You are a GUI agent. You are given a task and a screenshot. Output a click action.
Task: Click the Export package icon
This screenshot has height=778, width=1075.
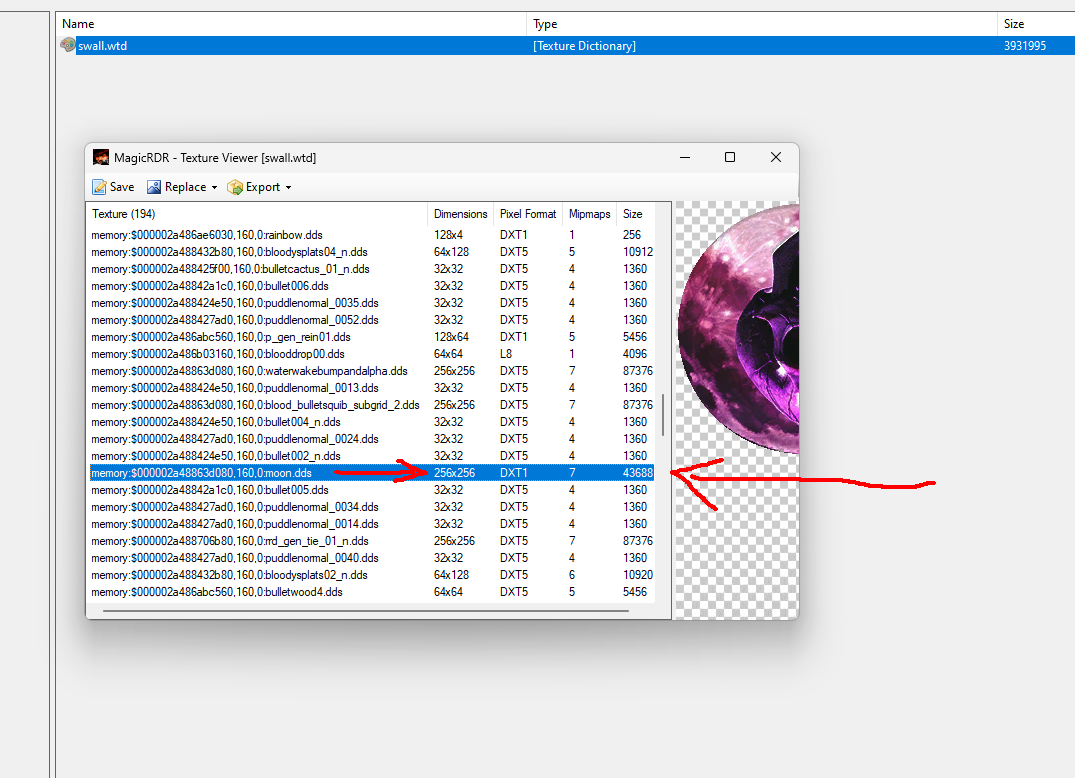tap(235, 187)
